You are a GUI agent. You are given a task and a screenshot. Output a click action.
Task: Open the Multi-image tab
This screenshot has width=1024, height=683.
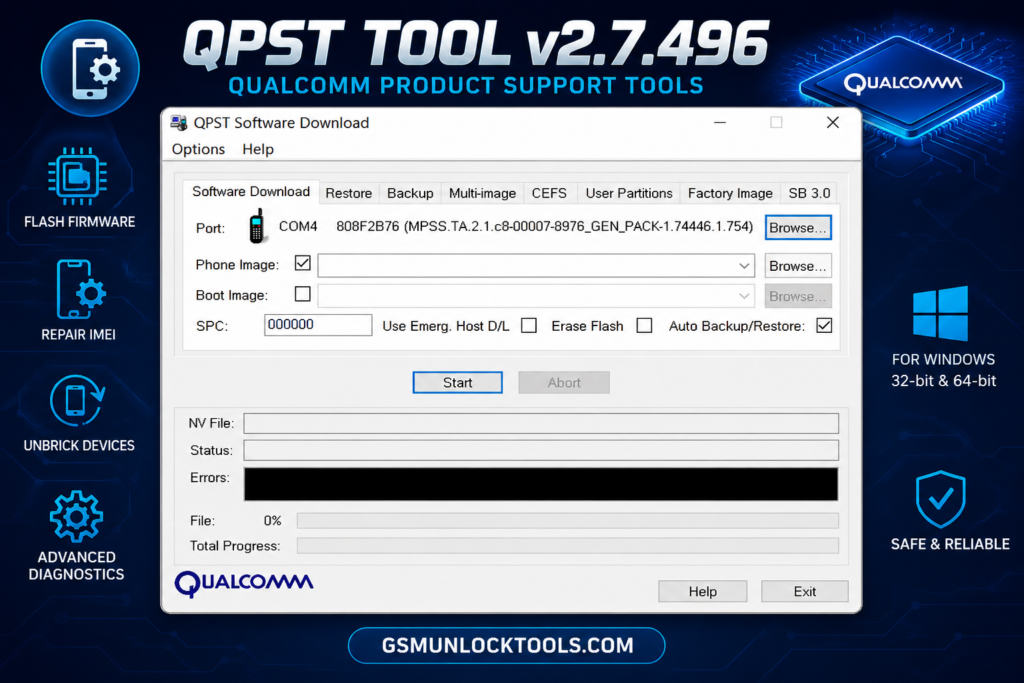pyautogui.click(x=482, y=193)
